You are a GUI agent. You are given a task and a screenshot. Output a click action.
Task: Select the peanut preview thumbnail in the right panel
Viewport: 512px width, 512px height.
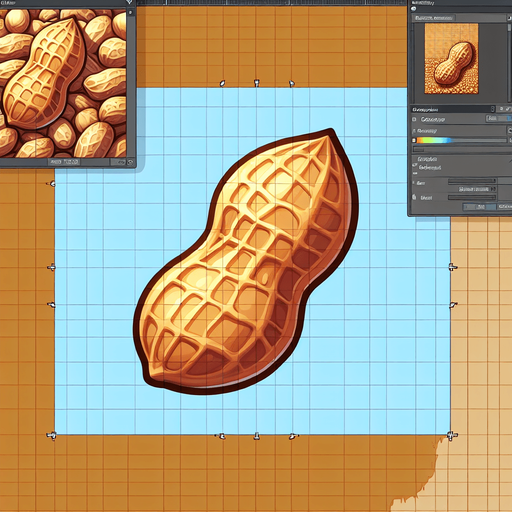coord(451,59)
